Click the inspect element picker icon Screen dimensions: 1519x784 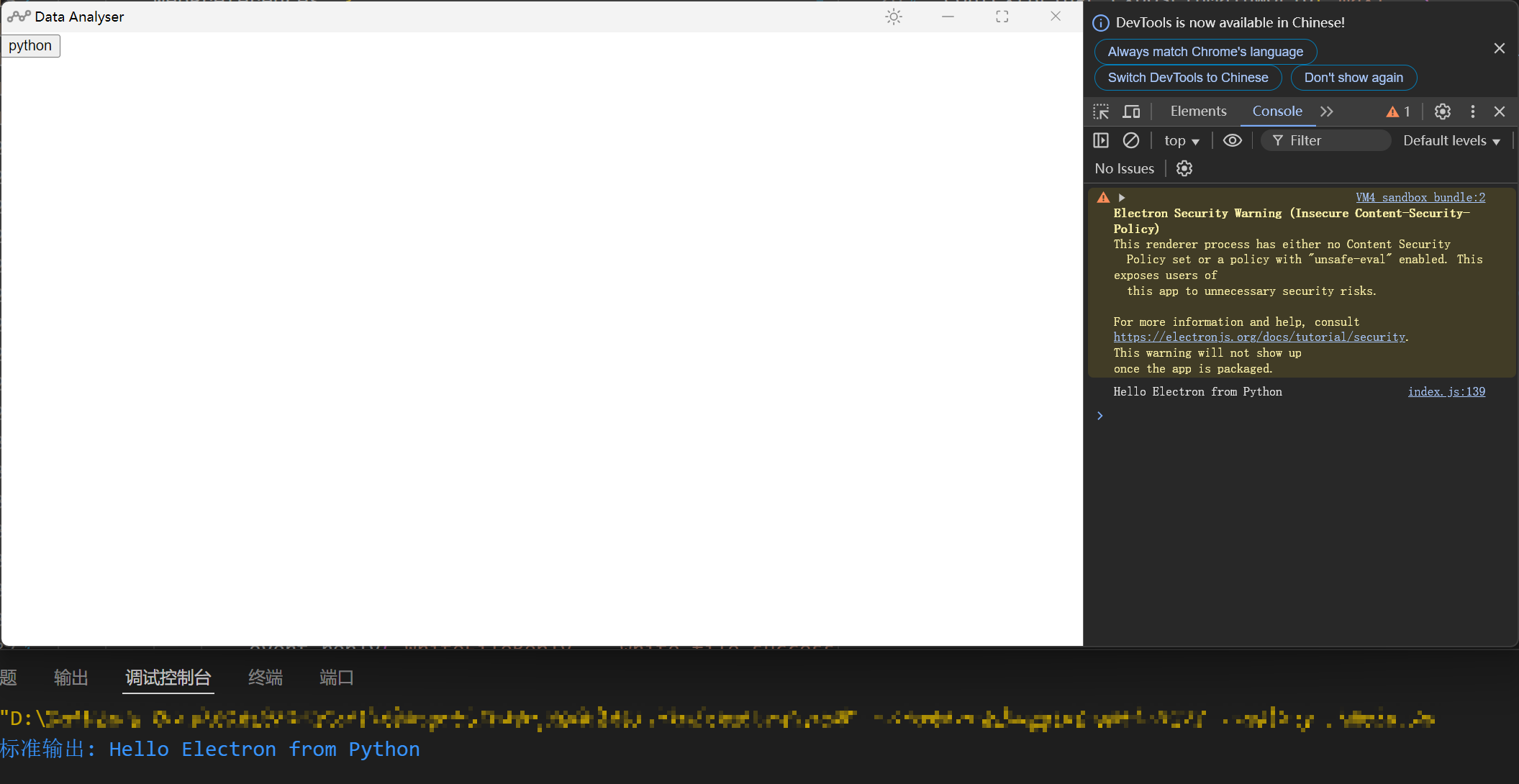(1101, 111)
